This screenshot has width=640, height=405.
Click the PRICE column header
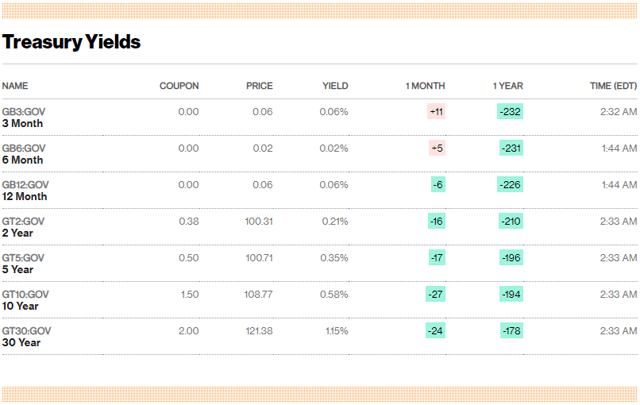click(x=259, y=85)
